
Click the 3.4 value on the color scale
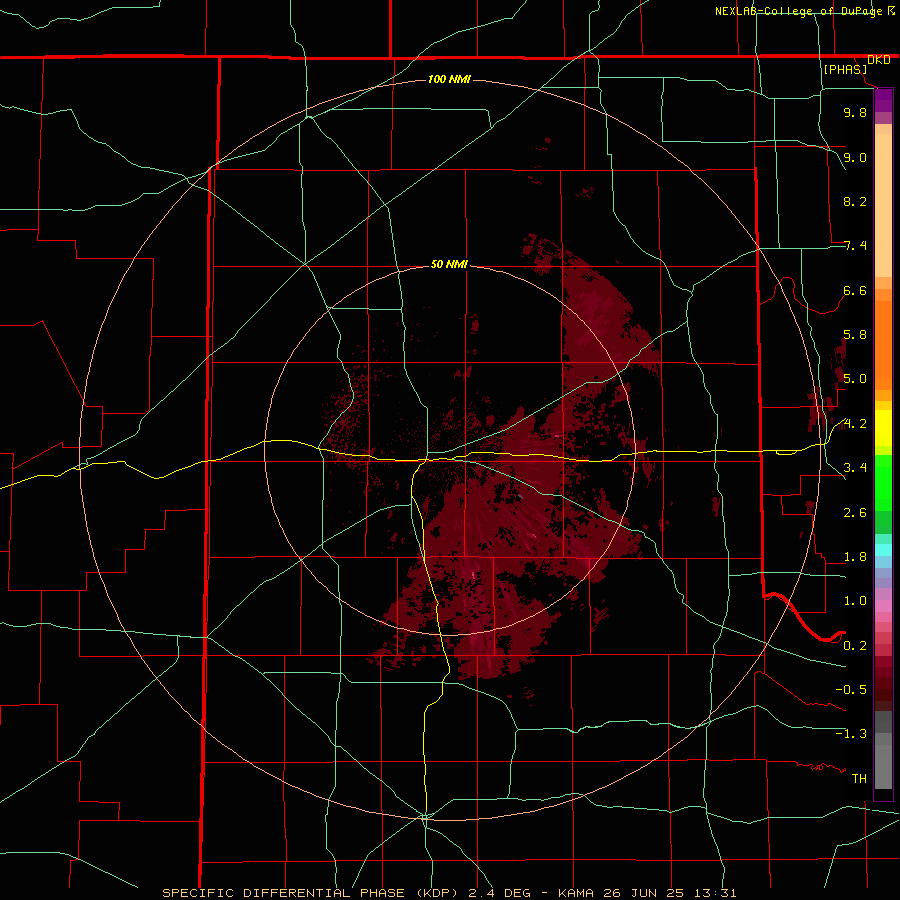coord(855,468)
